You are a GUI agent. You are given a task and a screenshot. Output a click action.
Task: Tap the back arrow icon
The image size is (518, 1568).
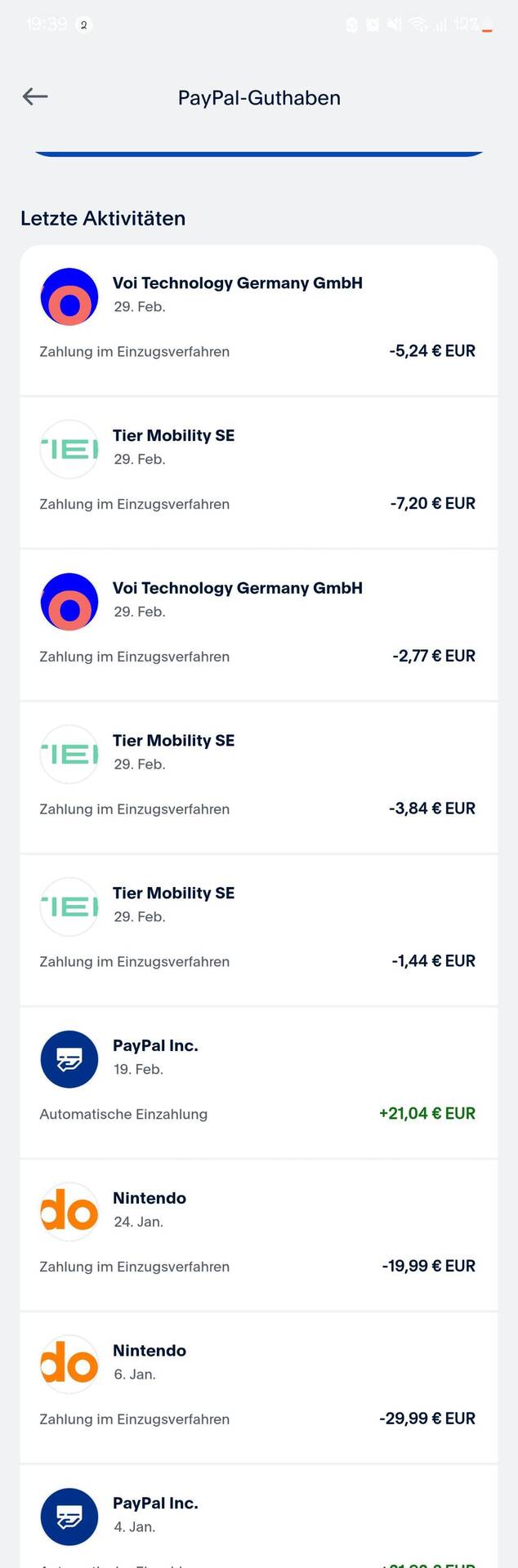point(35,97)
